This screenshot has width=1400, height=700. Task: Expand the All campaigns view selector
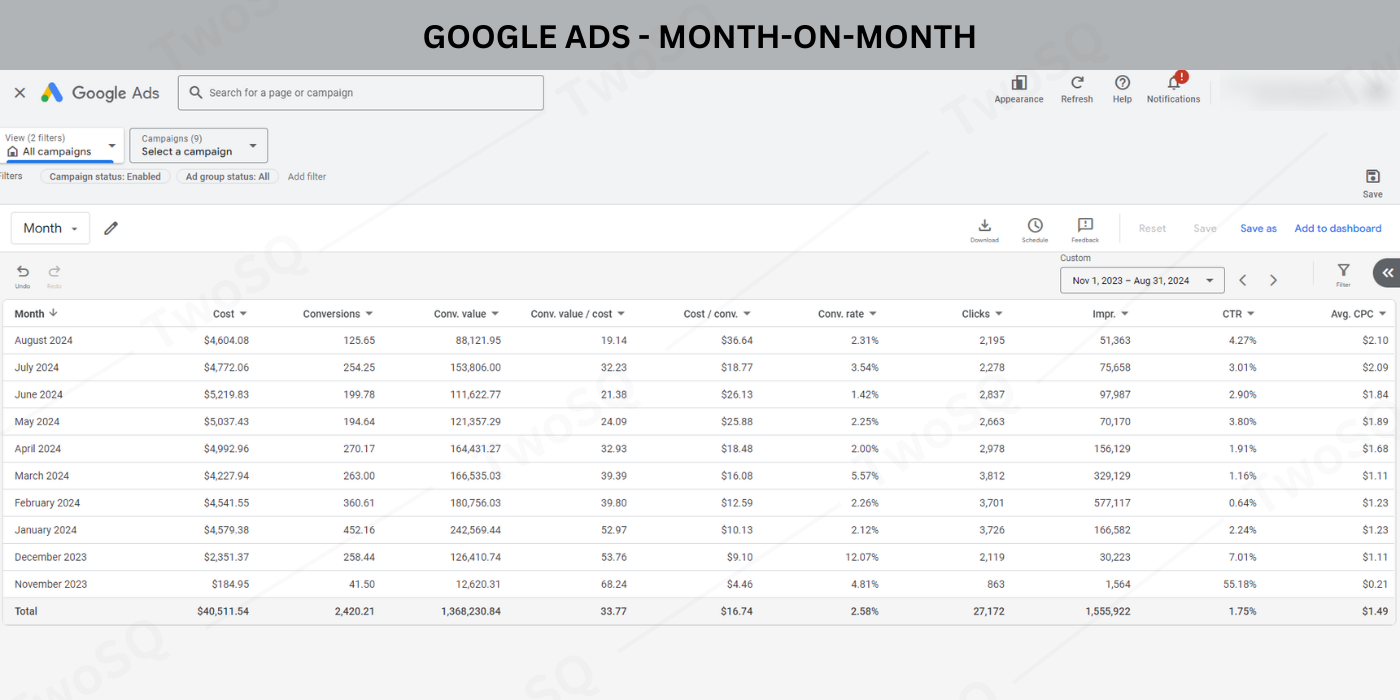[63, 146]
